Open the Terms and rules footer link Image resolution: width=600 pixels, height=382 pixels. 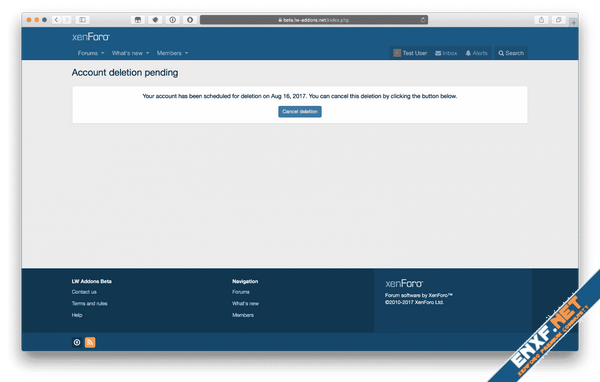click(x=90, y=304)
